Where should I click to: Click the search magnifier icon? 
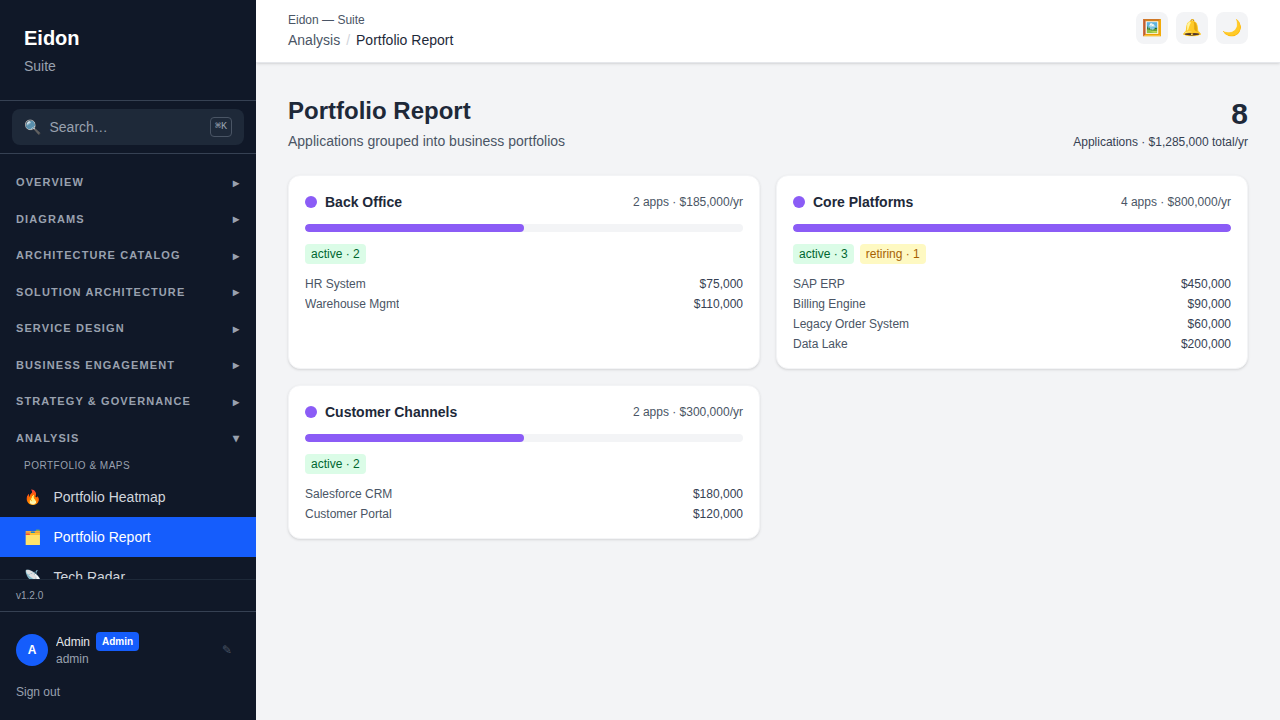coord(33,127)
